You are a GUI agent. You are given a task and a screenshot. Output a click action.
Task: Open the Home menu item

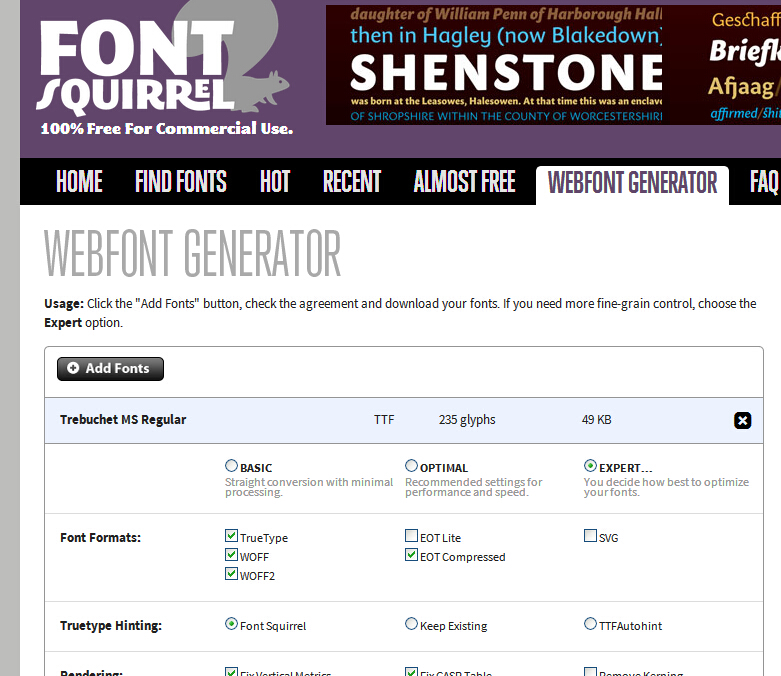pos(79,181)
